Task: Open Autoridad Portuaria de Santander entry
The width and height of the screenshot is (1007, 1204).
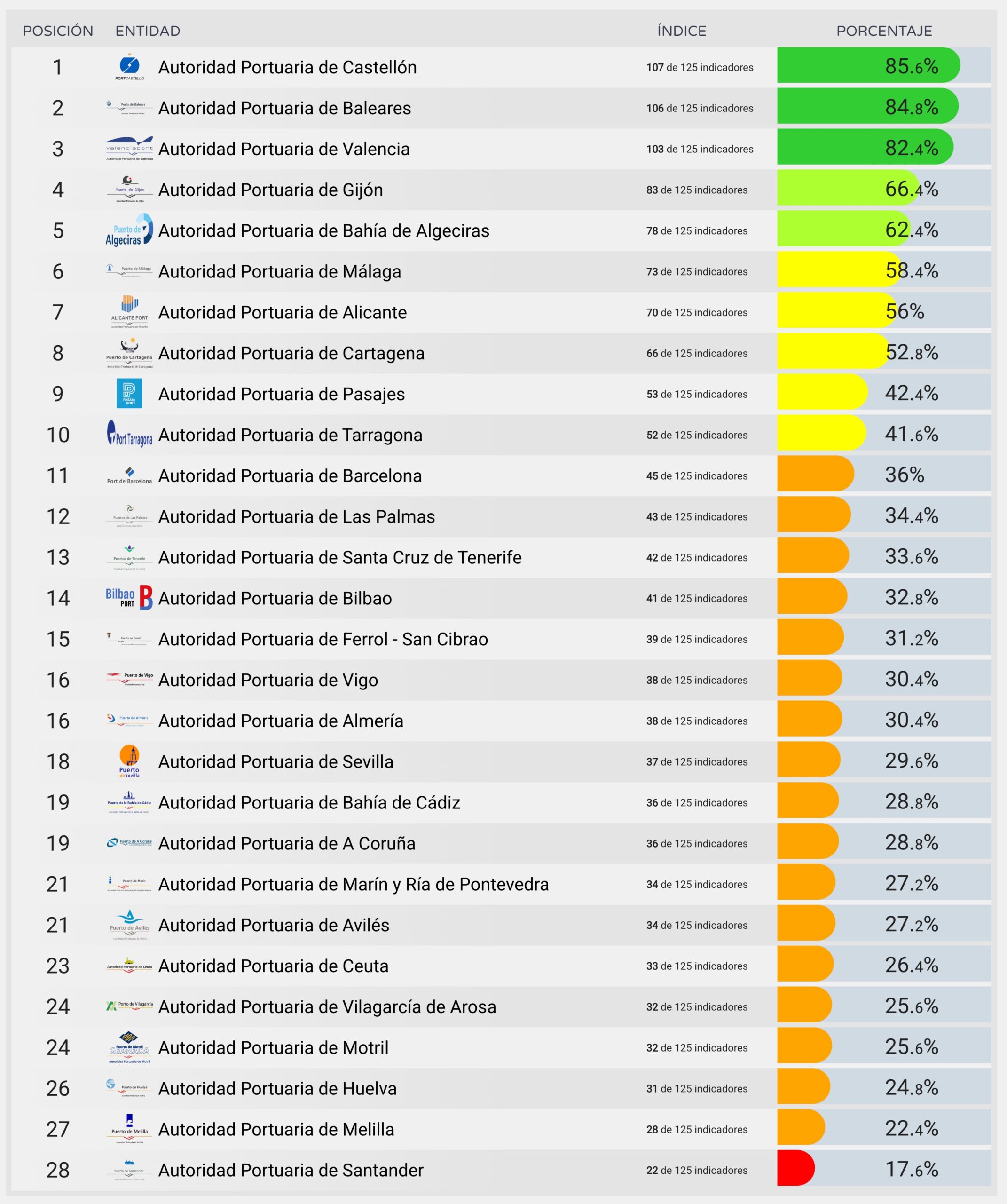Action: click(x=291, y=1170)
